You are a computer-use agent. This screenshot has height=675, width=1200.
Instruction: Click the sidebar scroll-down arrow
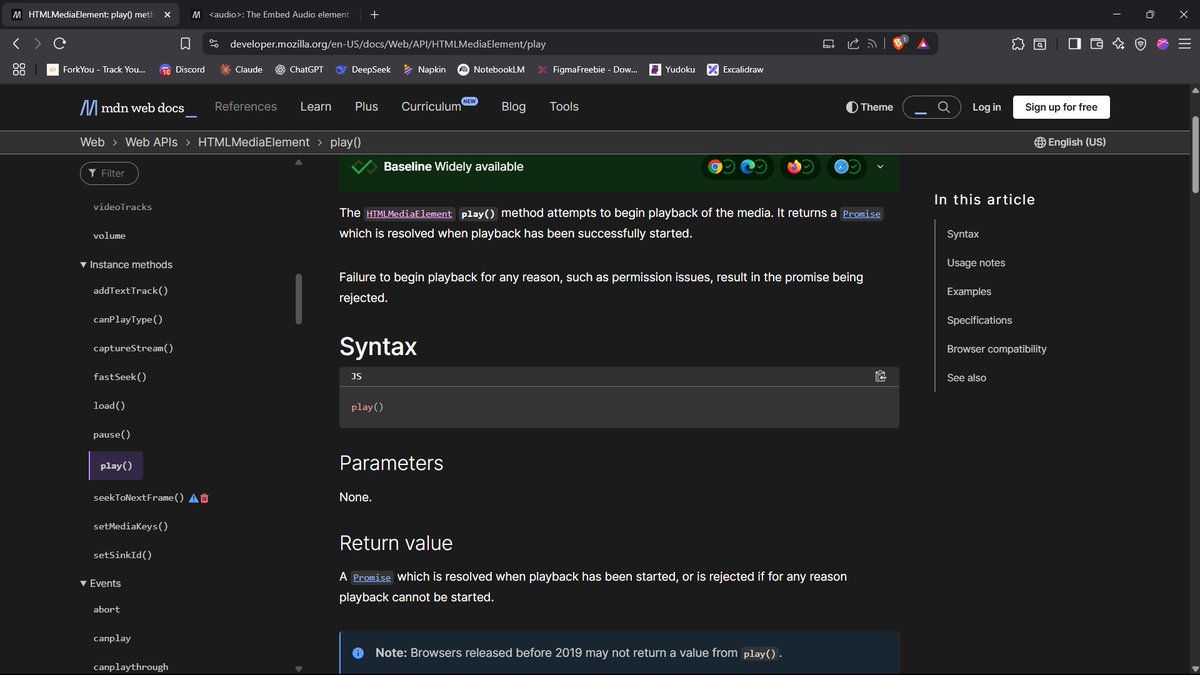[299, 668]
